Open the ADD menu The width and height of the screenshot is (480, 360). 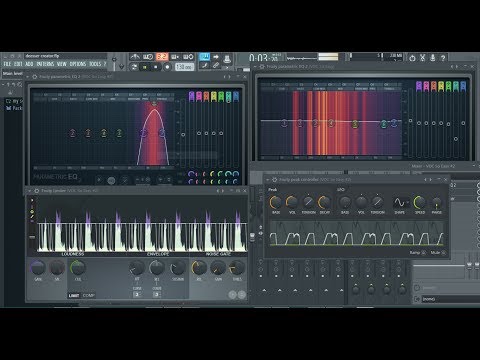click(x=29, y=64)
